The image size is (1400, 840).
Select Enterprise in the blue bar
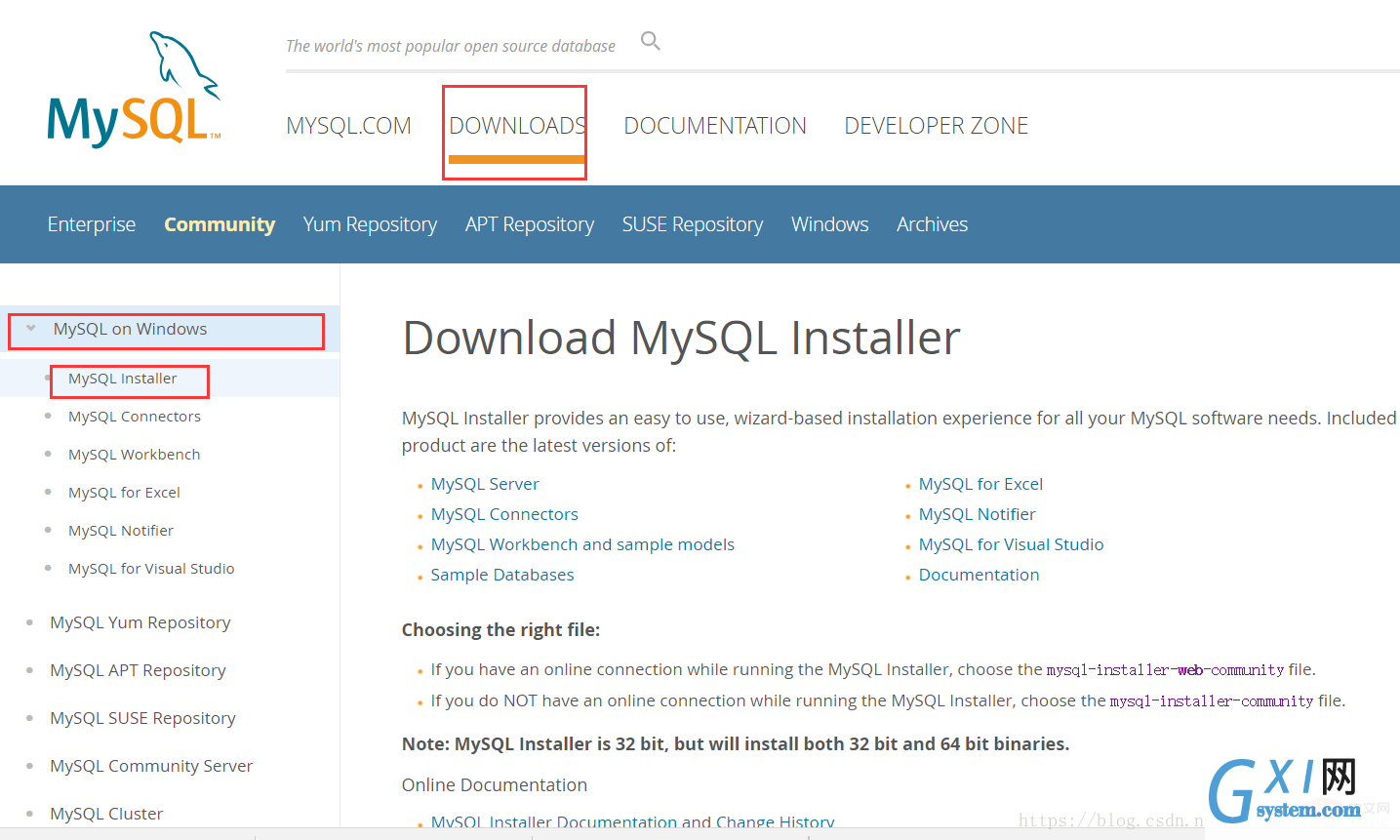click(92, 224)
